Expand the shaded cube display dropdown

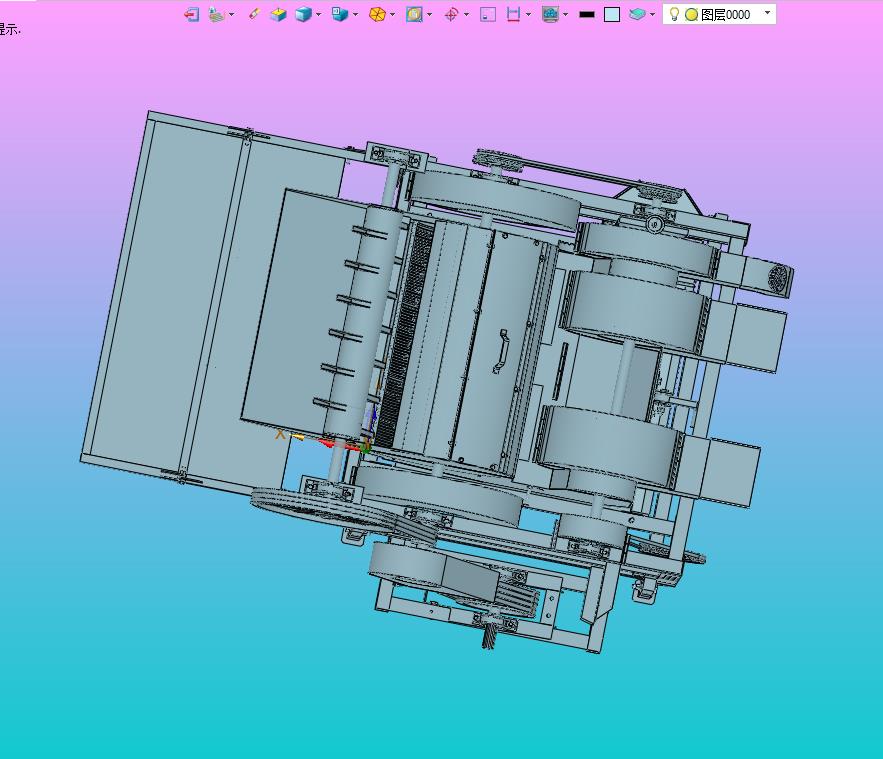click(319, 15)
